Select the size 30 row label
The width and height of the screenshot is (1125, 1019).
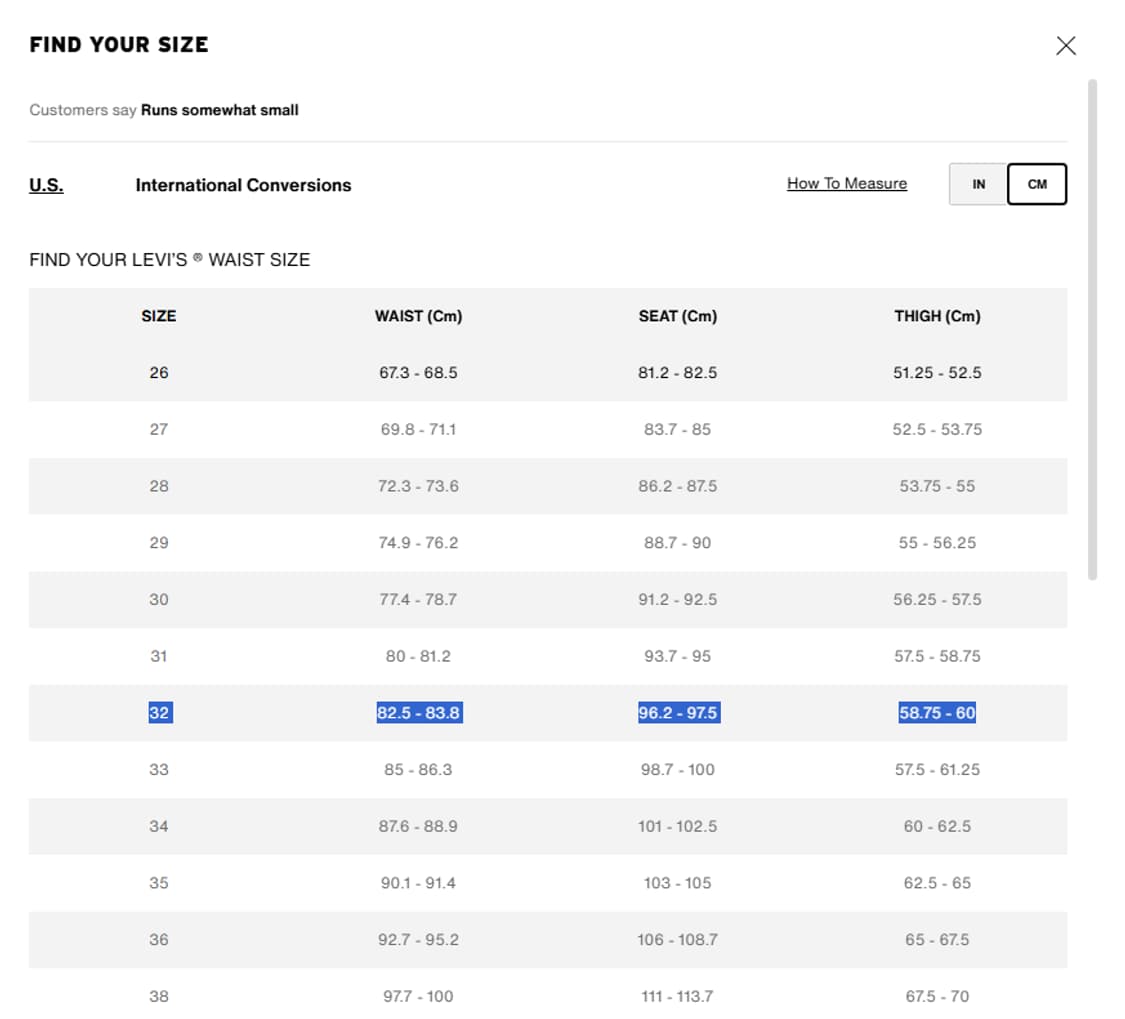tap(159, 600)
